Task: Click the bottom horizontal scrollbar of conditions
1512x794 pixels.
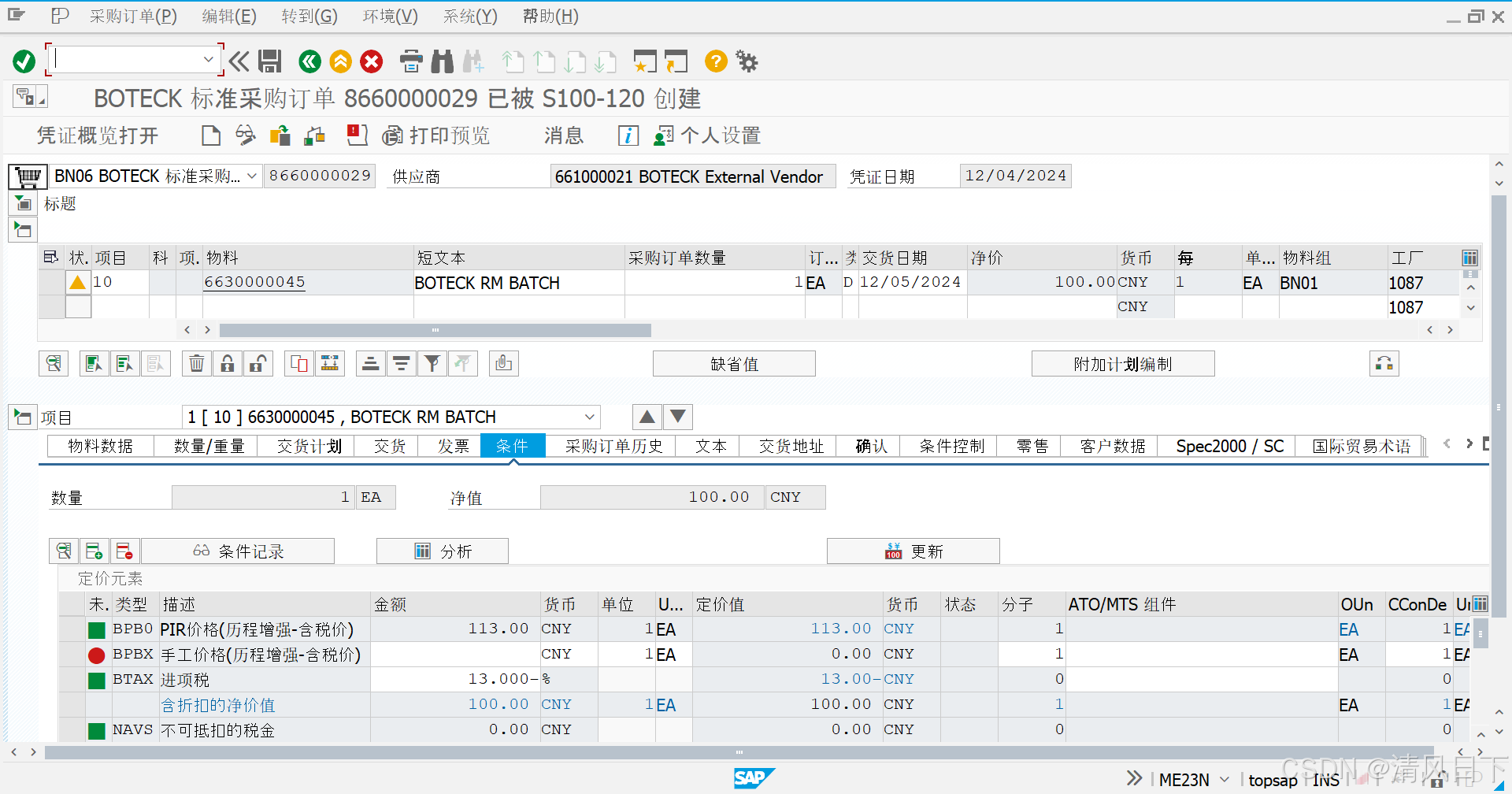Action: pyautogui.click(x=739, y=752)
